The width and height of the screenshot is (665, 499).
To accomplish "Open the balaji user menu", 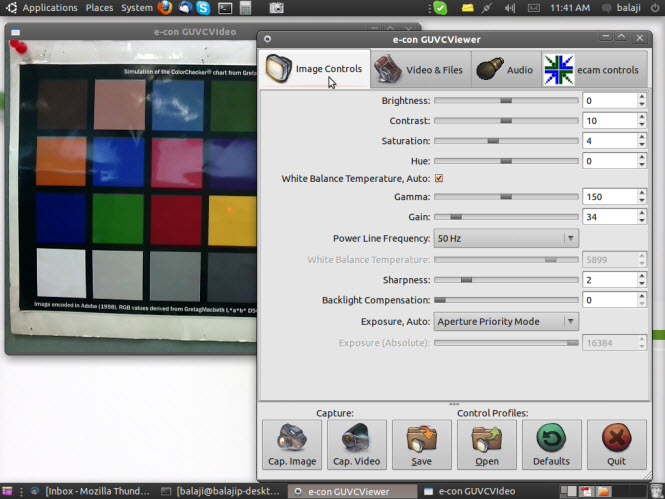I will (x=622, y=8).
